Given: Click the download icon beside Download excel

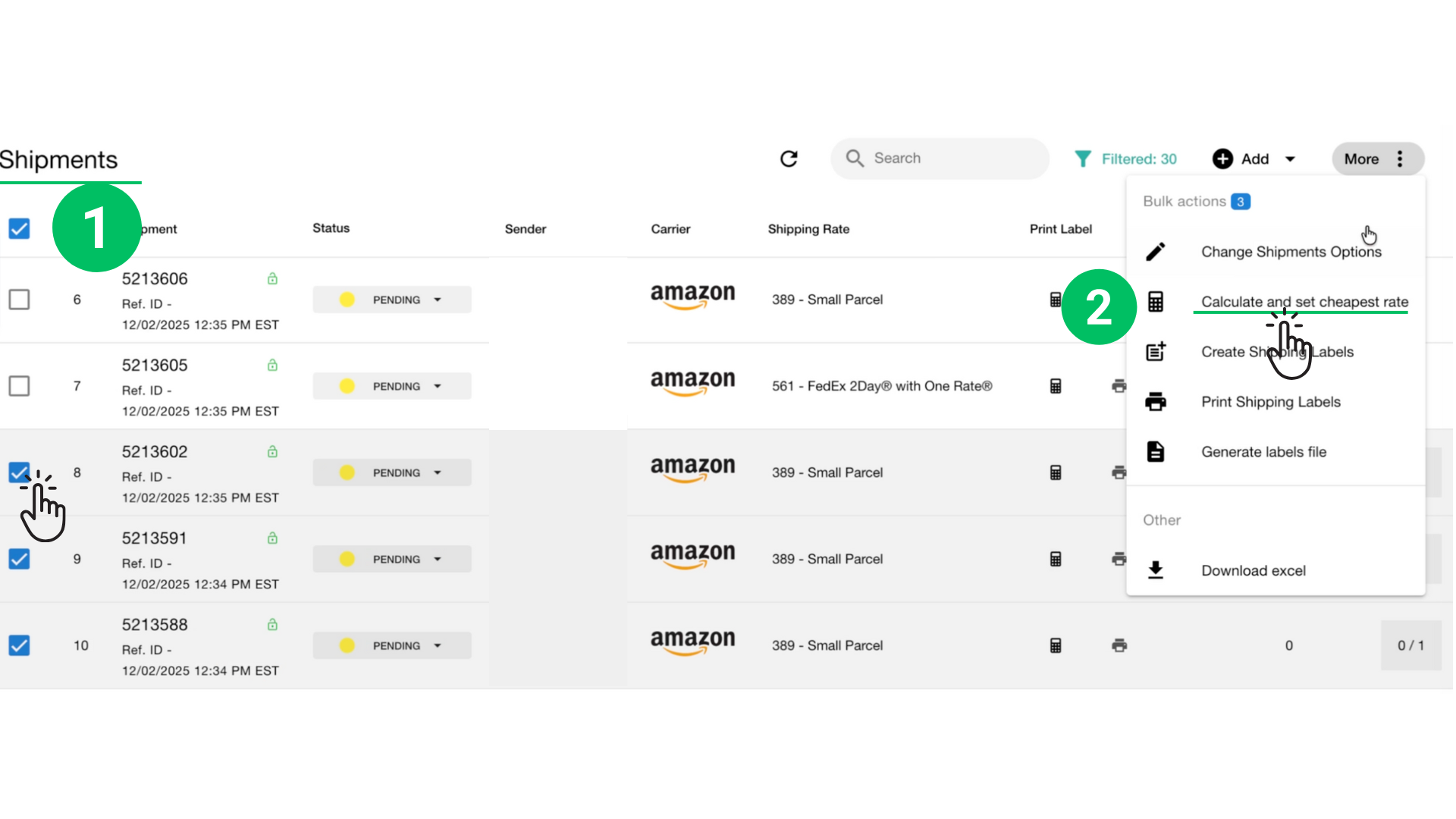Looking at the screenshot, I should pyautogui.click(x=1156, y=570).
